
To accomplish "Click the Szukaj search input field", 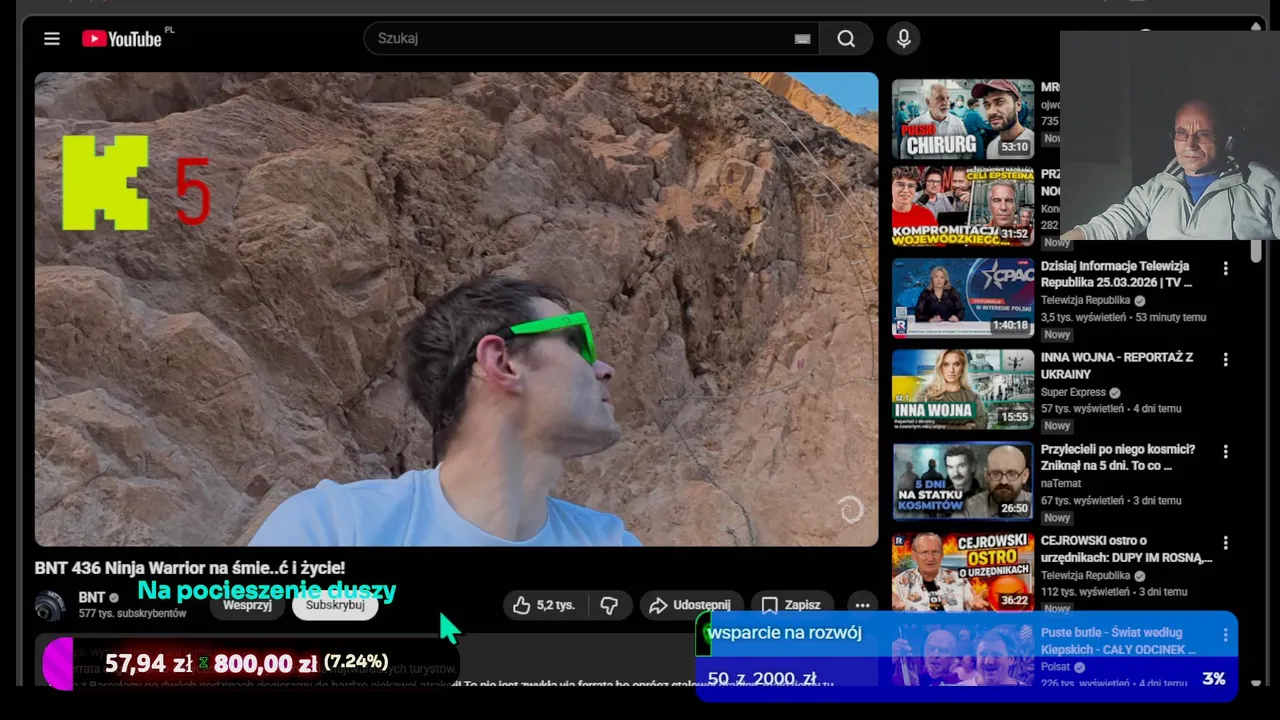I will point(591,38).
